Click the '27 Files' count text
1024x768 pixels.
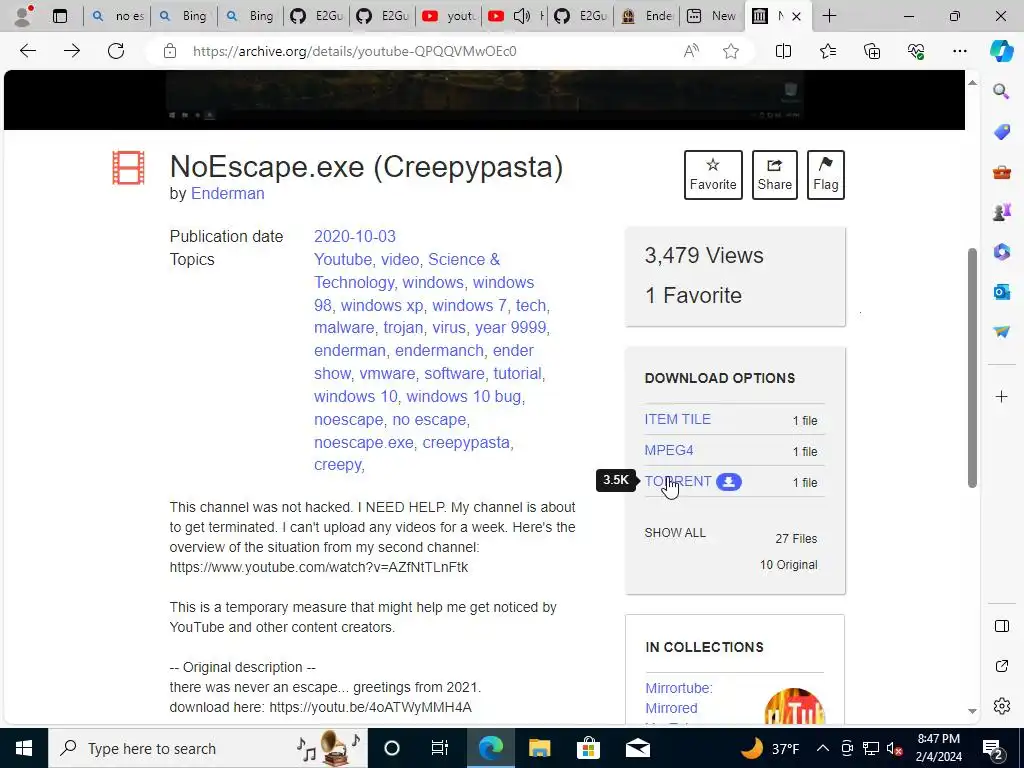point(796,539)
